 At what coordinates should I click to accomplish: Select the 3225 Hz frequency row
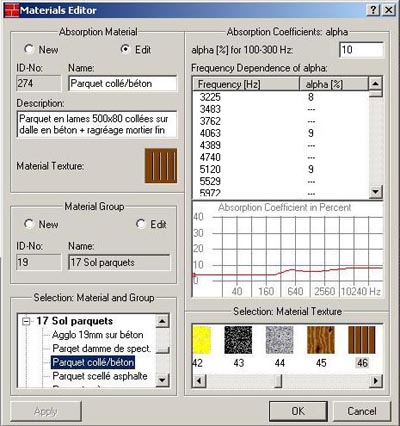[281, 97]
